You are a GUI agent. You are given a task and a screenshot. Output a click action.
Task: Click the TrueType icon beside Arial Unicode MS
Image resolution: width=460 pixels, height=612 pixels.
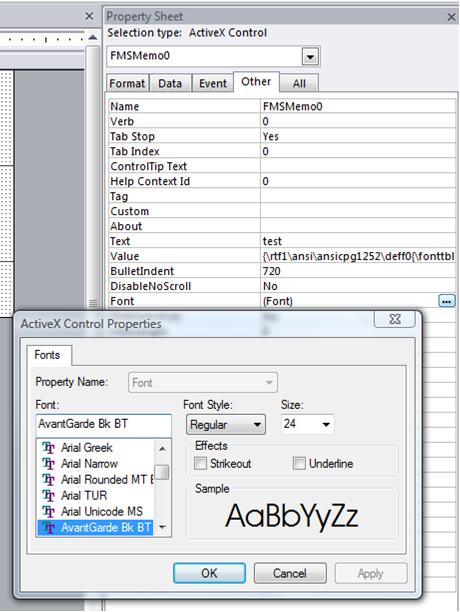pos(48,511)
